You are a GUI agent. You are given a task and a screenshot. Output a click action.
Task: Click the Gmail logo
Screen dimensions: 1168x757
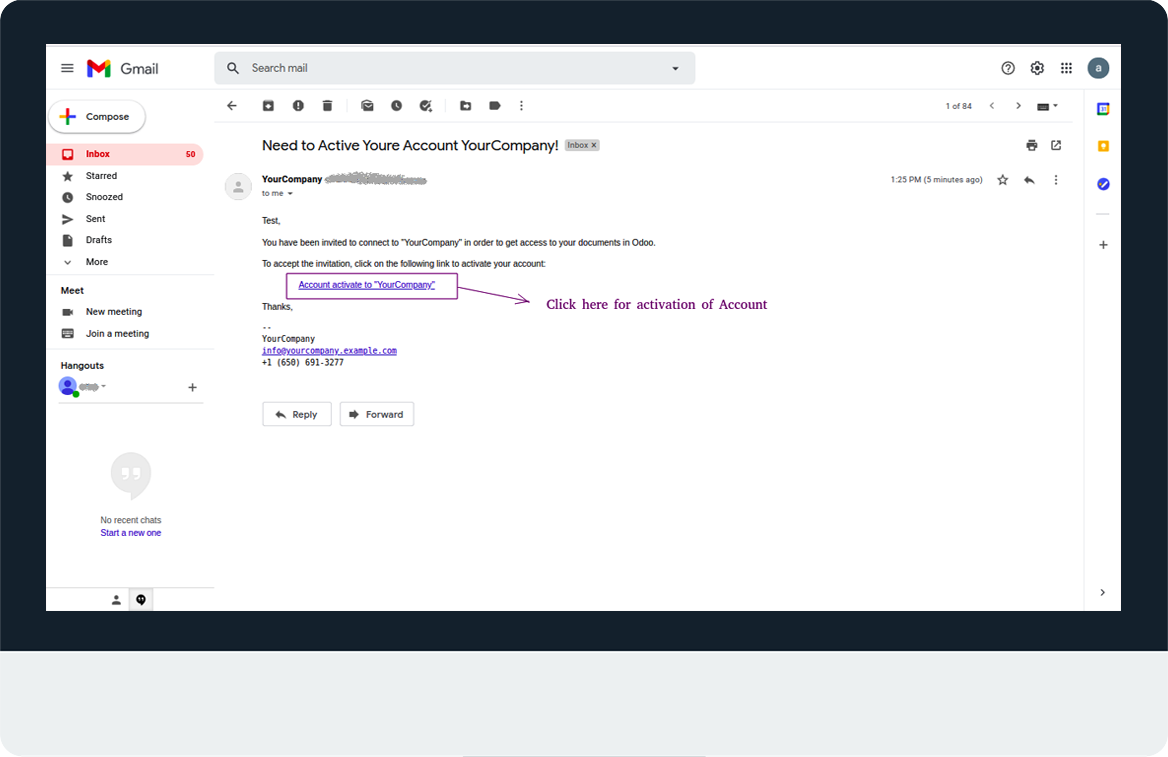(x=123, y=69)
